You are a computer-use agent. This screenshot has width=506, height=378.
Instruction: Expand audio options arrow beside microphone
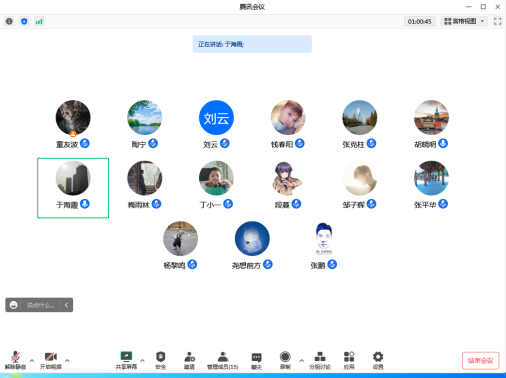coord(32,360)
